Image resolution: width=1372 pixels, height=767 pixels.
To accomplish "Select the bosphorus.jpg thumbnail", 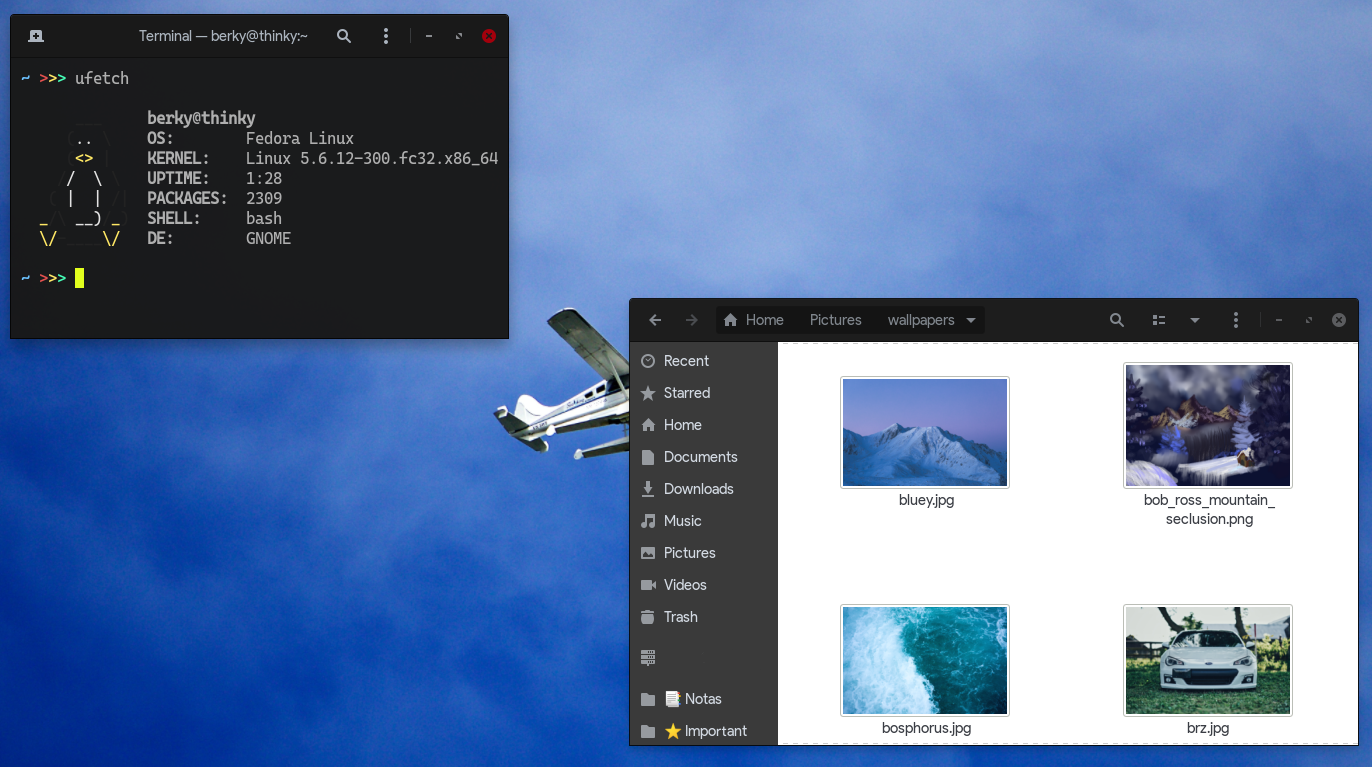I will click(x=925, y=660).
